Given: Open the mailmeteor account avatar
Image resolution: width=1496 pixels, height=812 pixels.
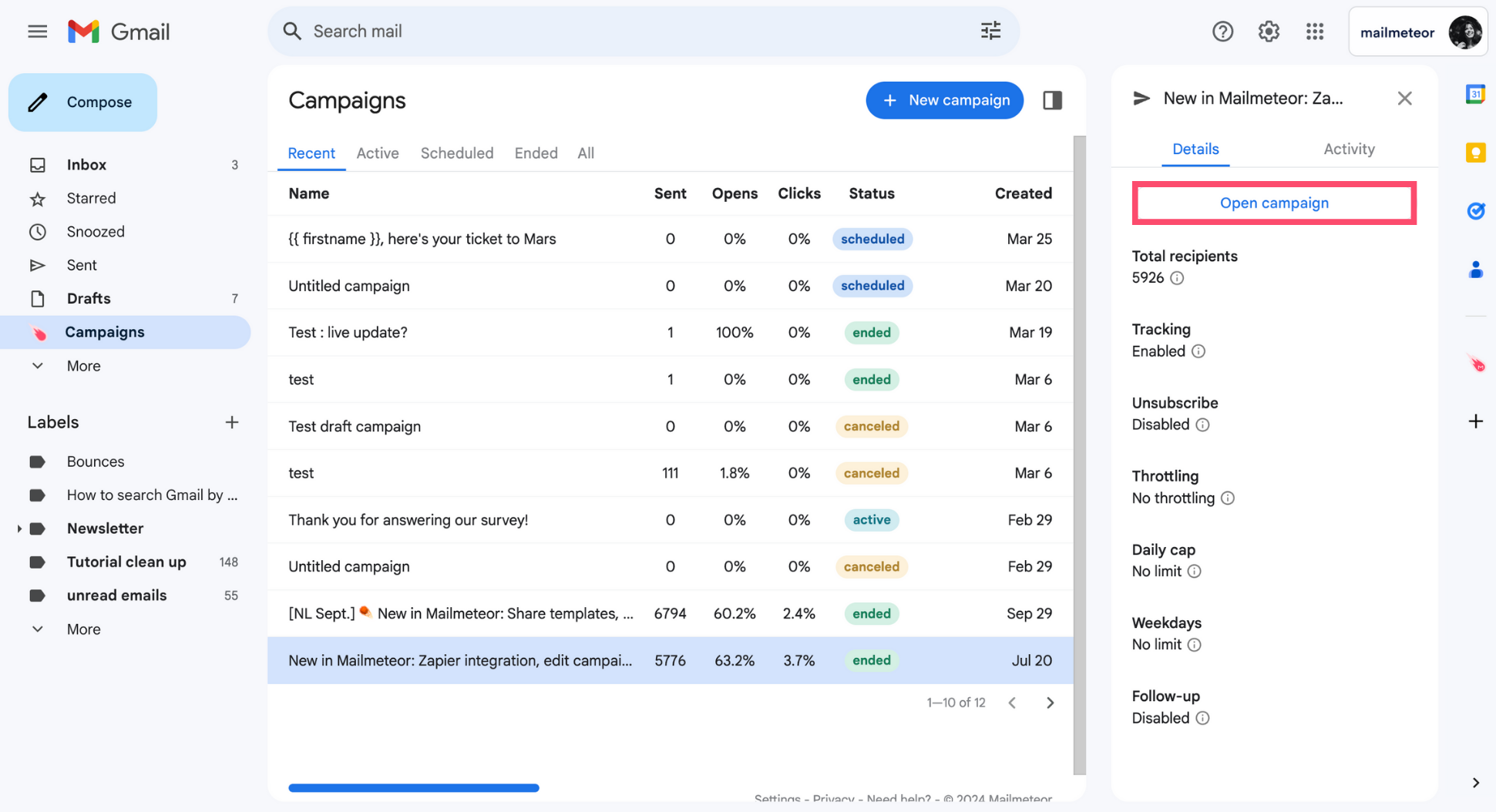Looking at the screenshot, I should click(x=1464, y=32).
